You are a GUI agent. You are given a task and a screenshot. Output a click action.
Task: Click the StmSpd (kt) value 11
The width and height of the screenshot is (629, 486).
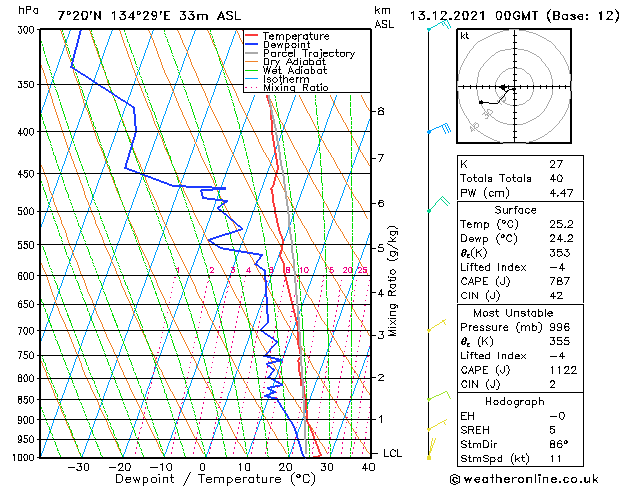coord(556,458)
